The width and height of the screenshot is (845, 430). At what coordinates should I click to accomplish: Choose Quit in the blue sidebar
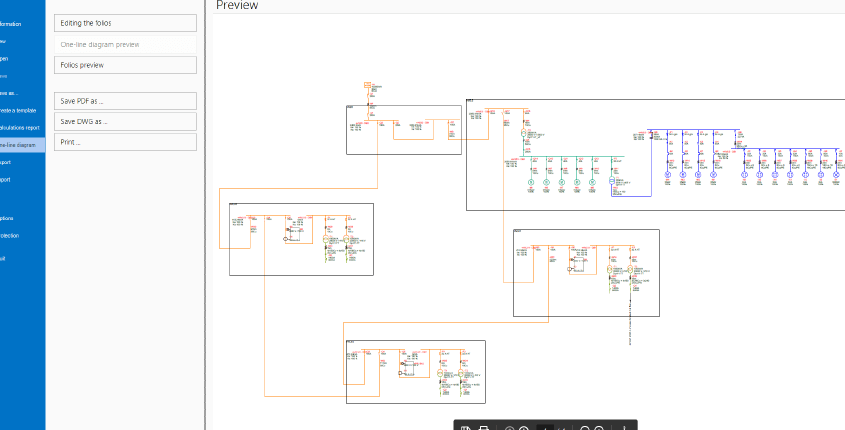3,258
